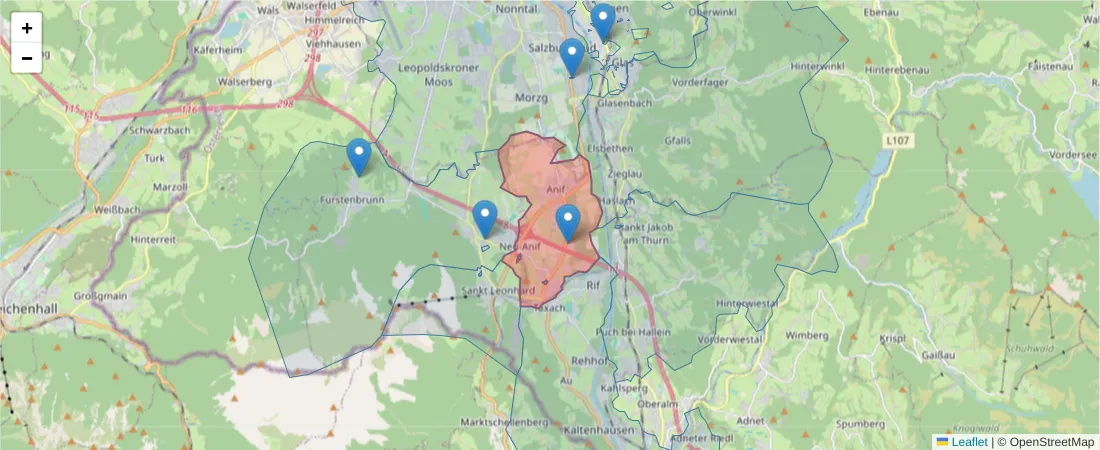Click the Viehhausen place label
1100x450 pixels.
pos(334,44)
